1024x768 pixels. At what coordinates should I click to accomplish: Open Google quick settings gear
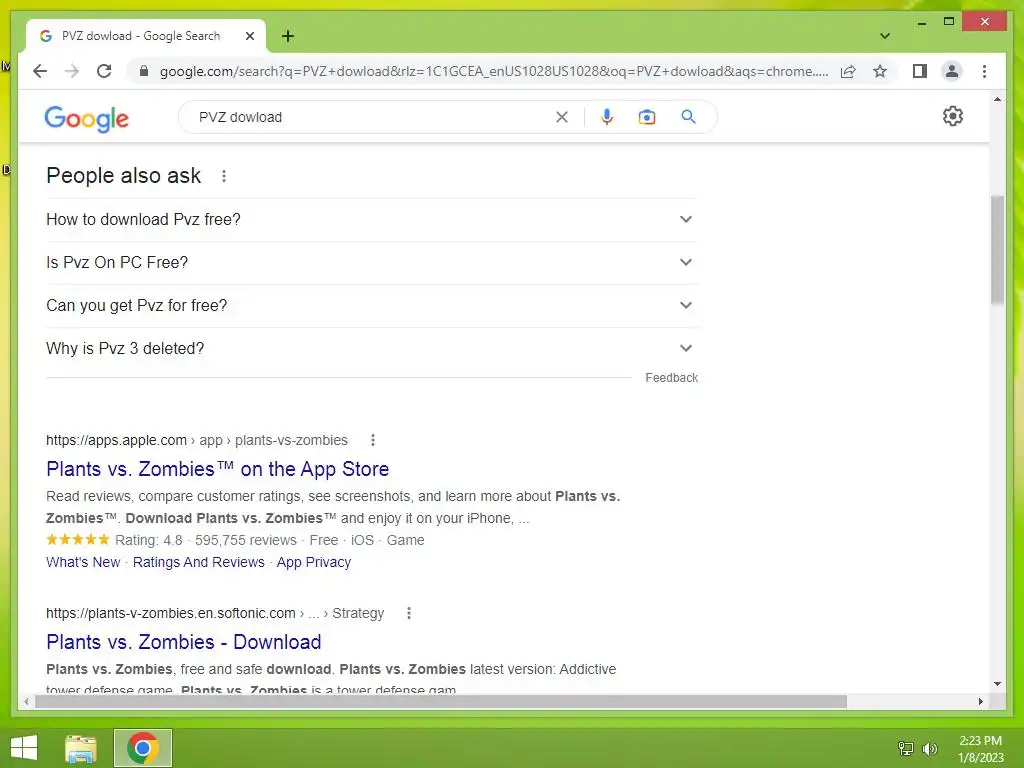(952, 116)
